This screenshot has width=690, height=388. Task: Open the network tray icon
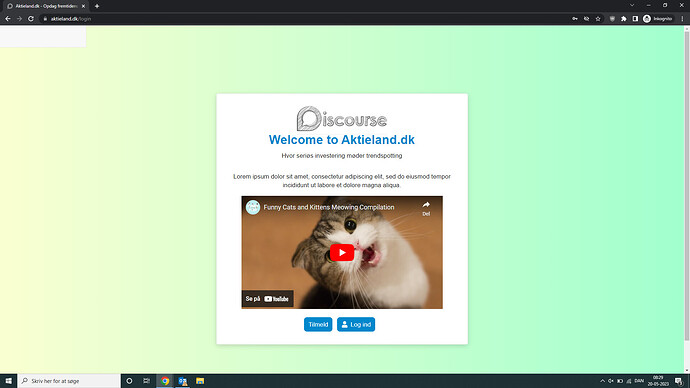click(628, 381)
